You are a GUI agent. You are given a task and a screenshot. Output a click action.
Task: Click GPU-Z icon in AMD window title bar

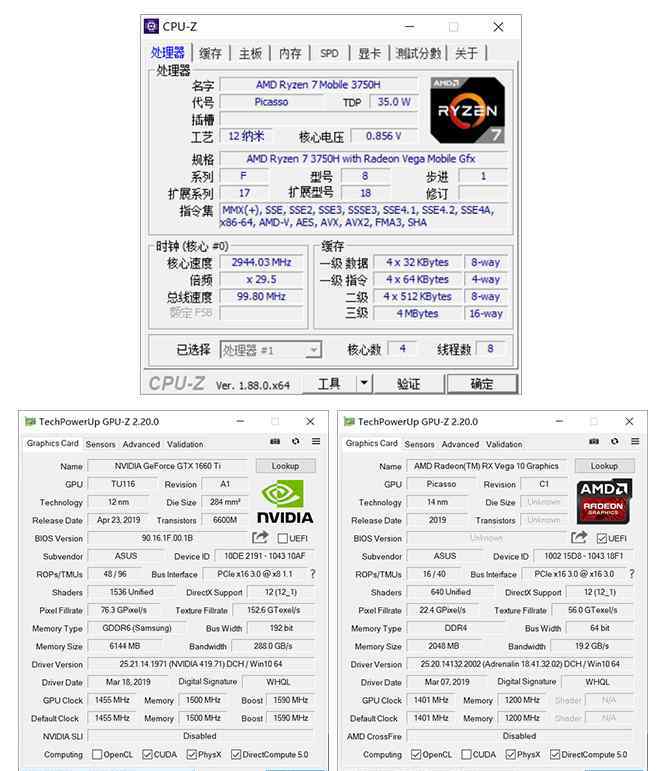point(349,421)
